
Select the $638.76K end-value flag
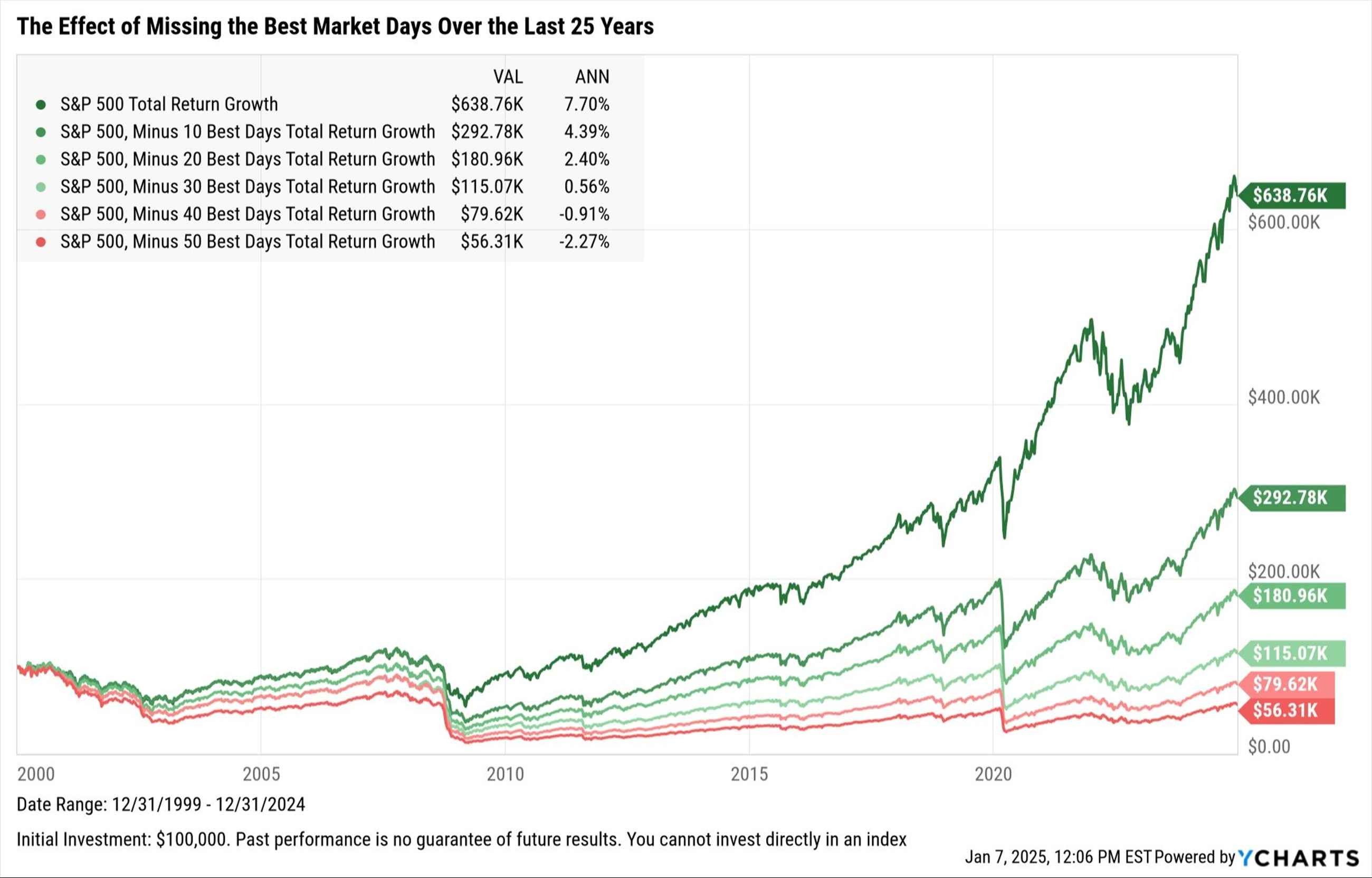(1292, 195)
